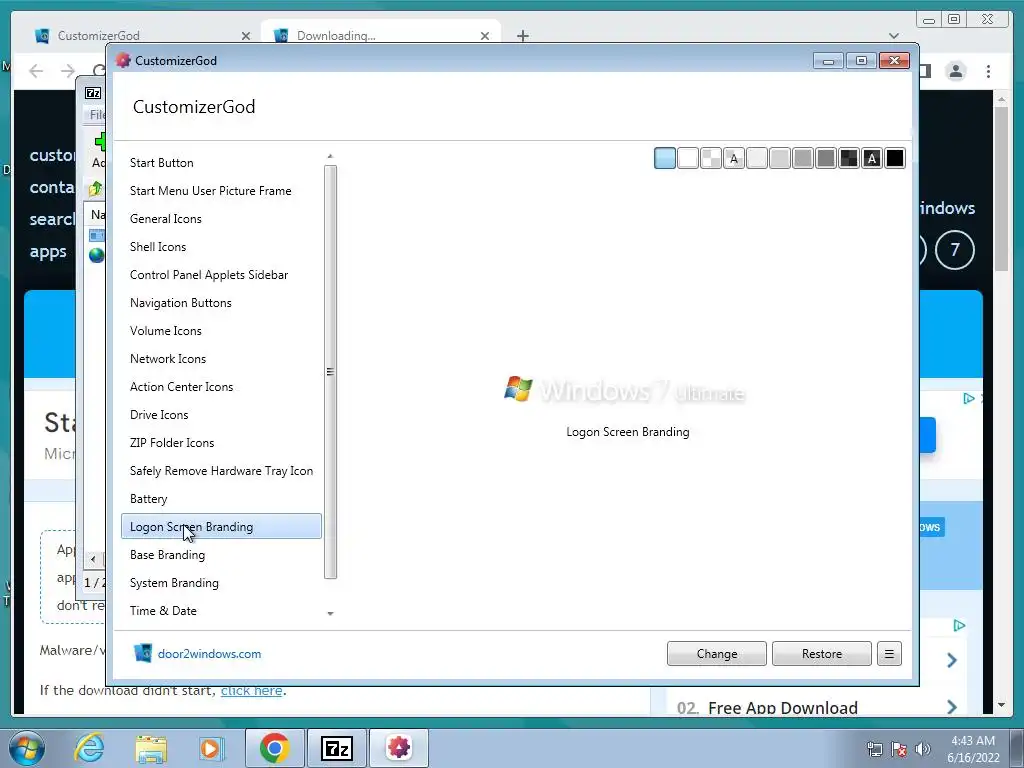Open Chrome's profile avatar icon
1024x768 pixels.
(955, 71)
